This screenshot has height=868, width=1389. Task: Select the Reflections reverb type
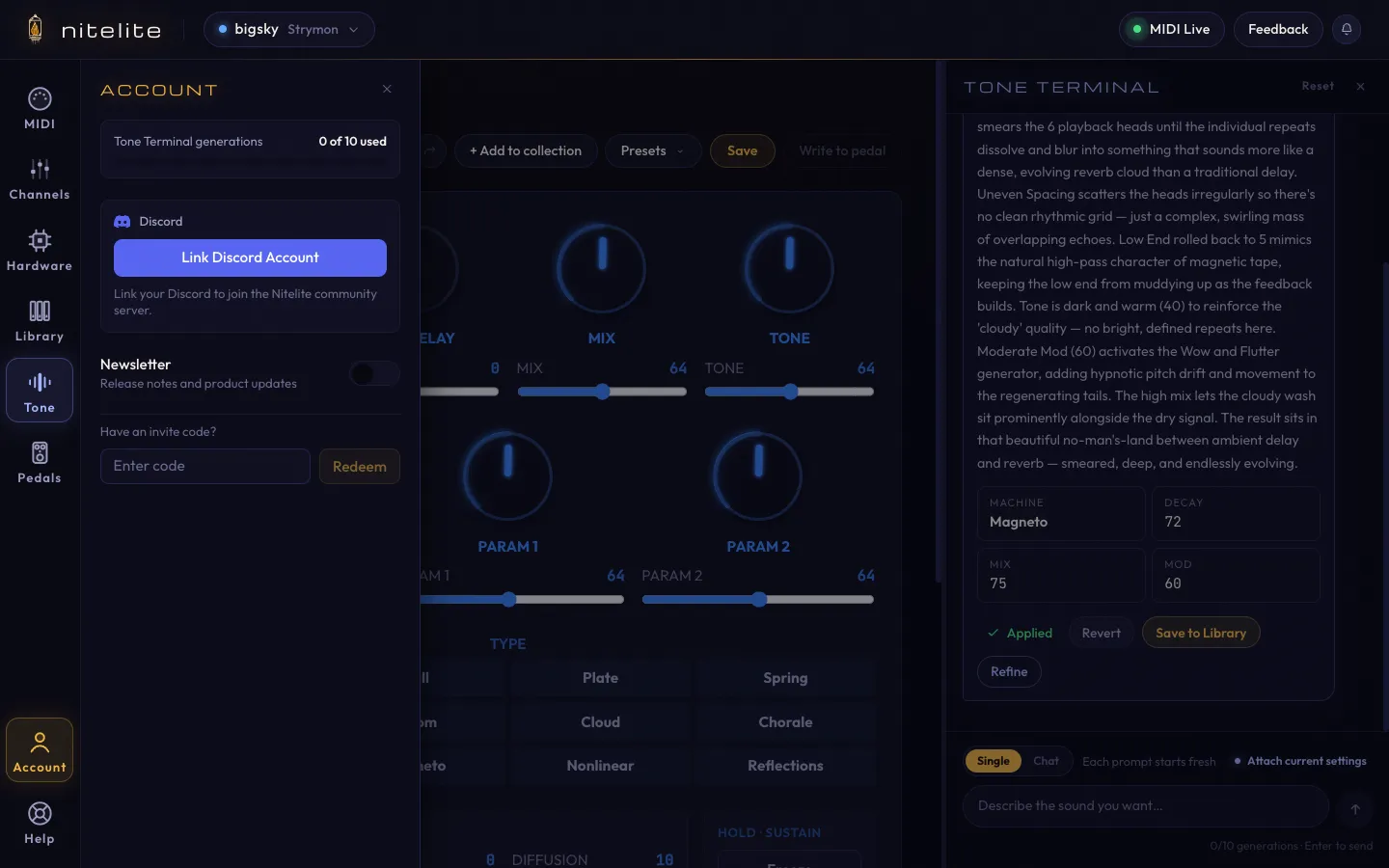tap(785, 766)
